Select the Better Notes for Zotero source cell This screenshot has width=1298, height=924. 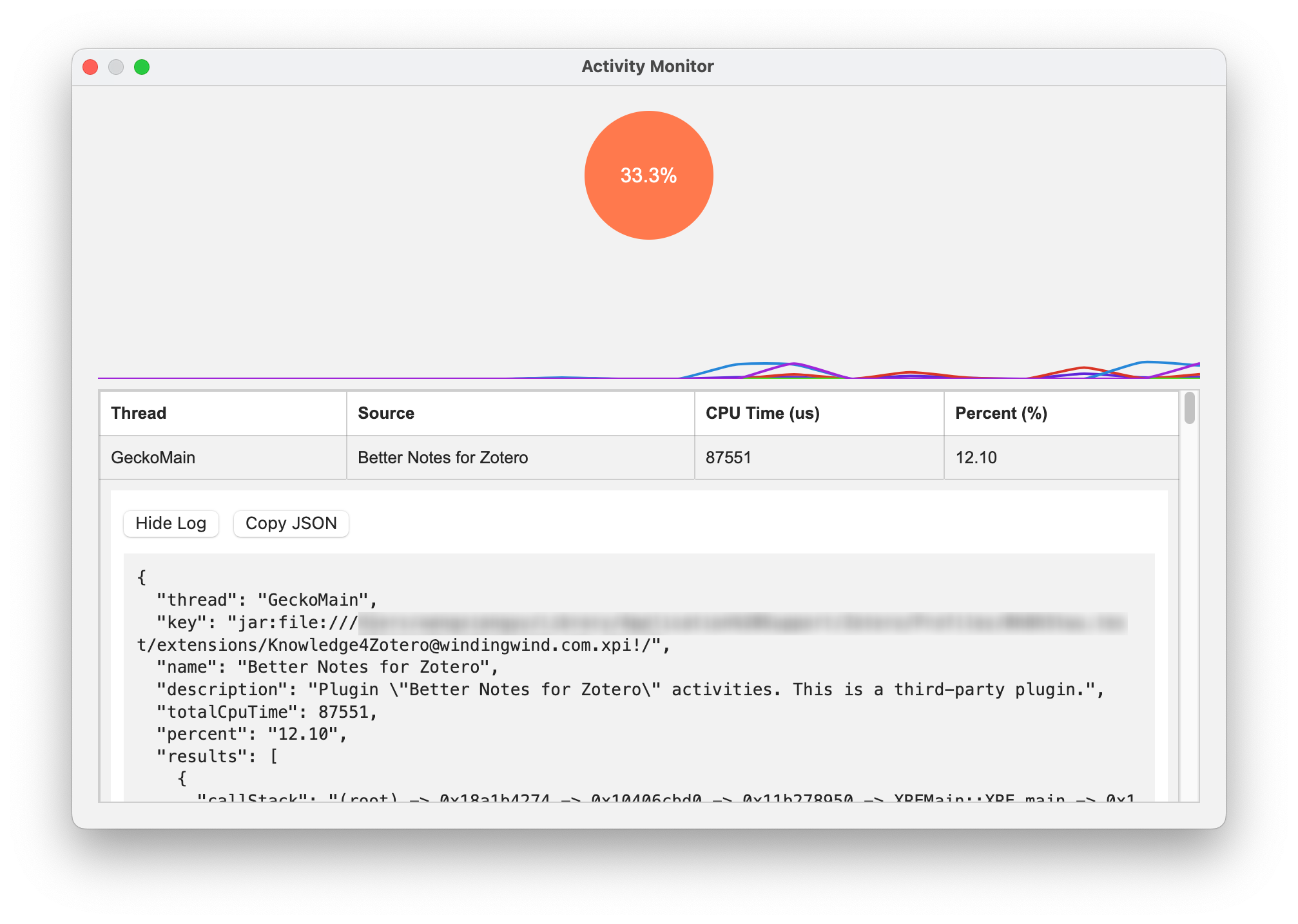443,457
